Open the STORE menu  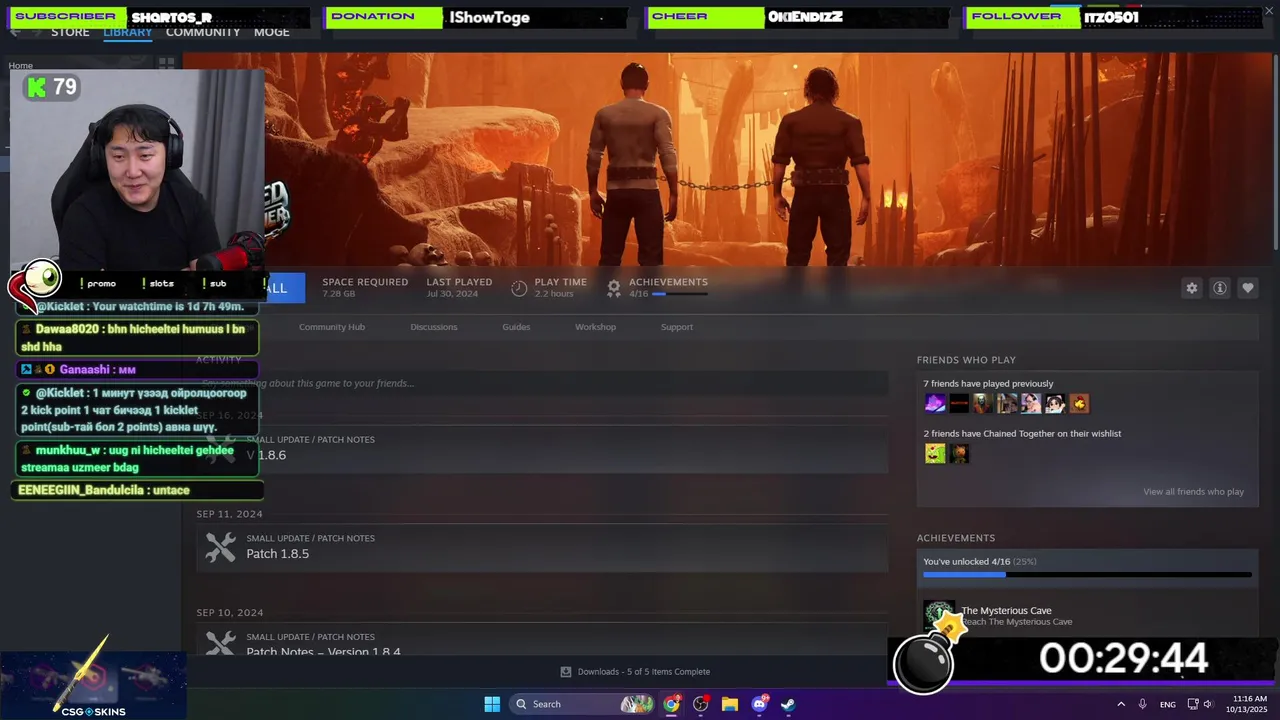click(x=70, y=32)
